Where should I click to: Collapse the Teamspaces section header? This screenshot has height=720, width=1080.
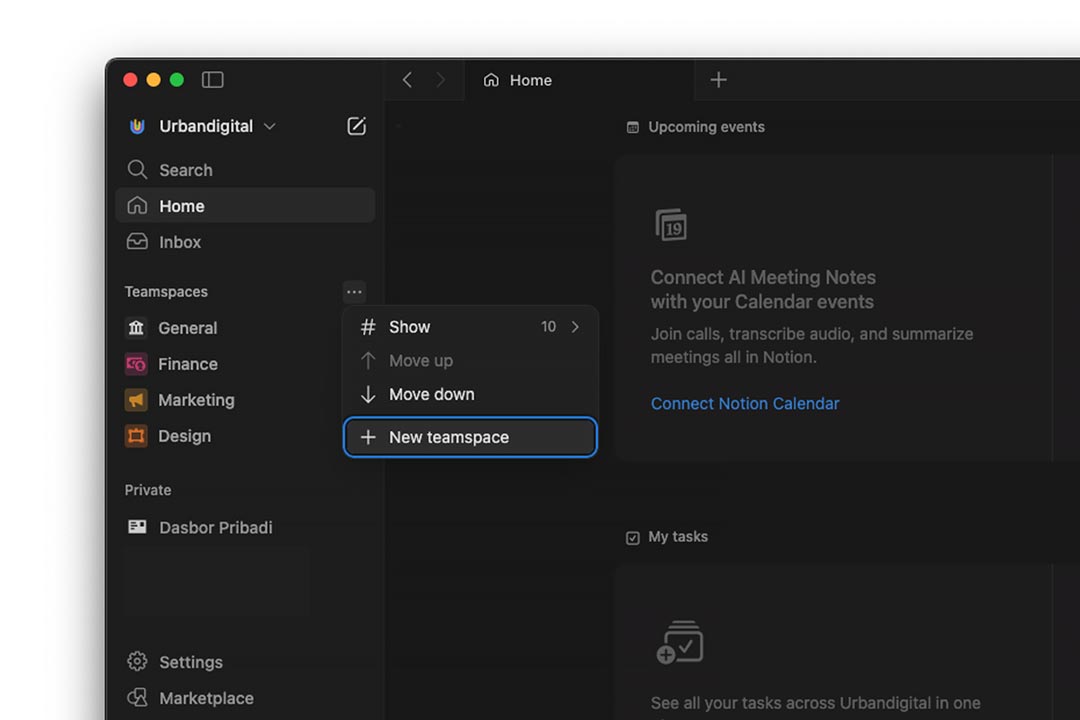click(x=166, y=291)
